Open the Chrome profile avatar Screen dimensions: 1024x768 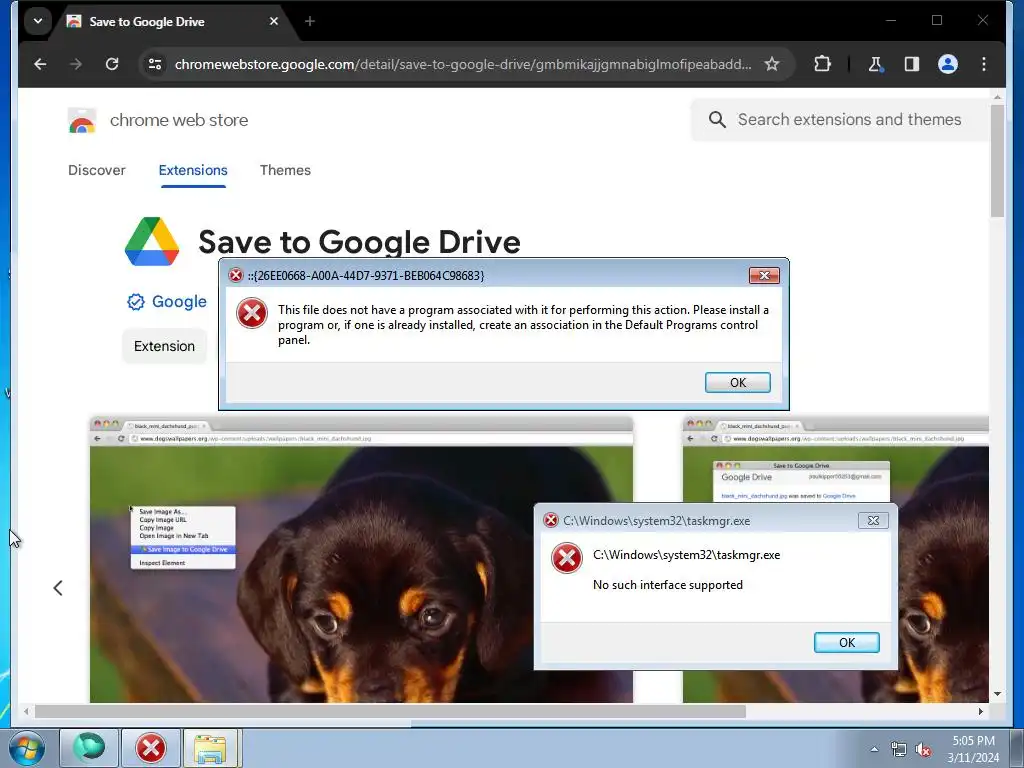click(x=948, y=64)
